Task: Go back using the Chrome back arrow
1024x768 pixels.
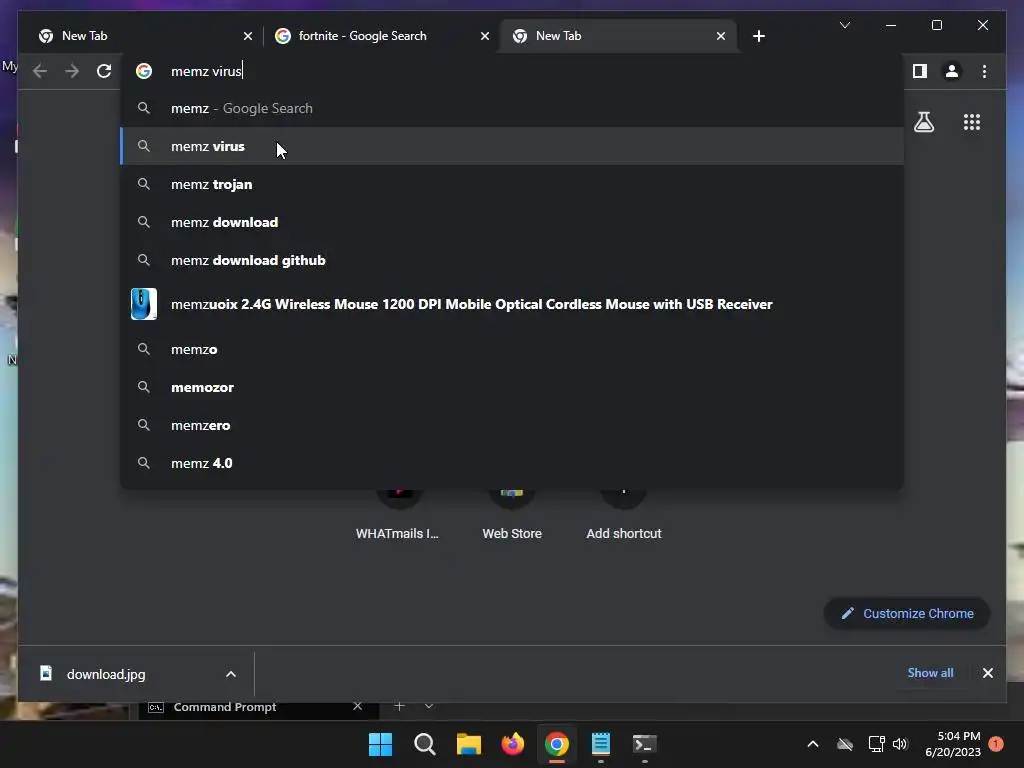Action: click(x=40, y=71)
